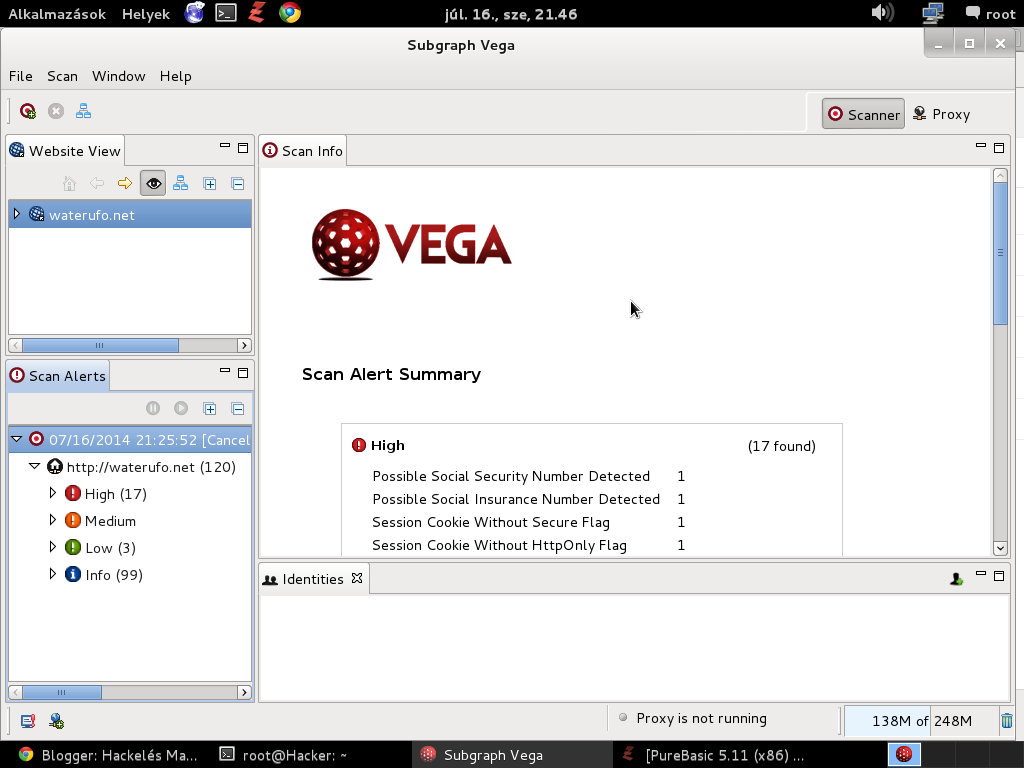The width and height of the screenshot is (1024, 768).
Task: Select the Scan Alerts tab
Action: tap(58, 376)
